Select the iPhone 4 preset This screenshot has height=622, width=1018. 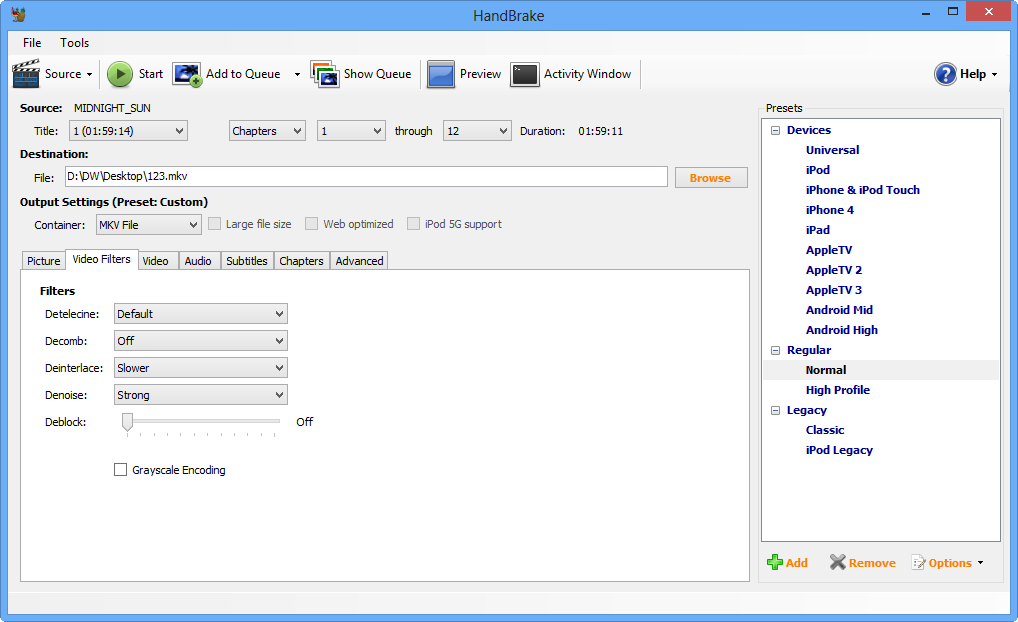pos(829,210)
